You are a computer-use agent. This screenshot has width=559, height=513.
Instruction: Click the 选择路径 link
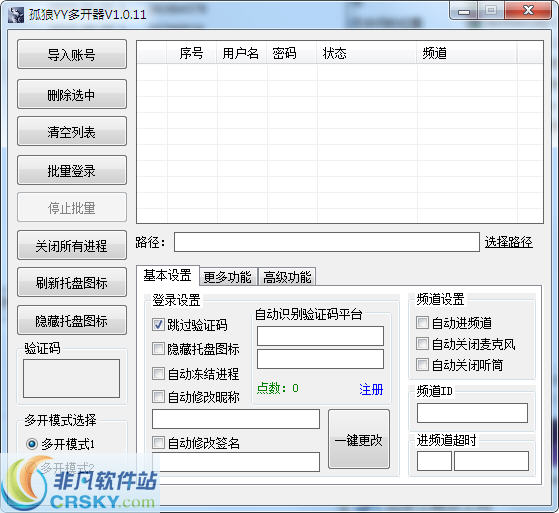click(x=509, y=242)
